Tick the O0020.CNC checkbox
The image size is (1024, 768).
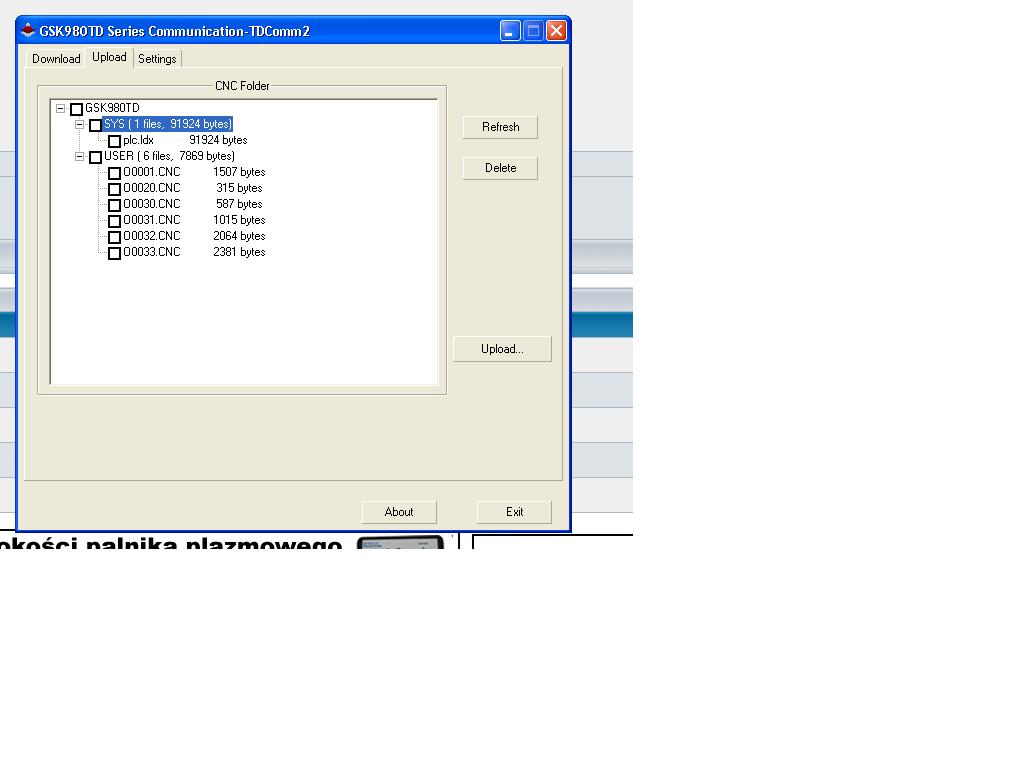(x=114, y=189)
